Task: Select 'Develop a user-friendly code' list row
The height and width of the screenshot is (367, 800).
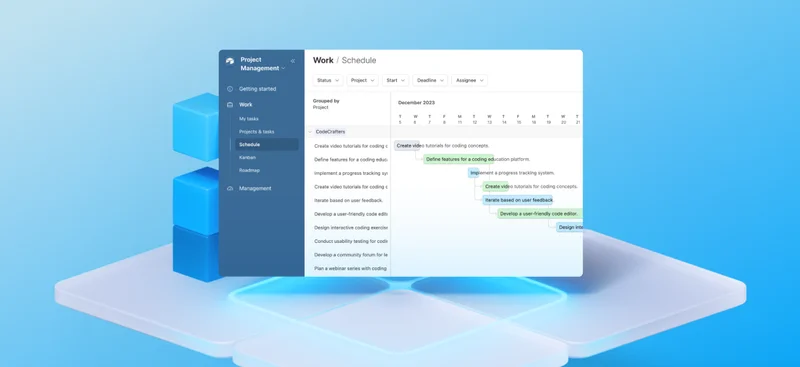Action: click(x=351, y=214)
